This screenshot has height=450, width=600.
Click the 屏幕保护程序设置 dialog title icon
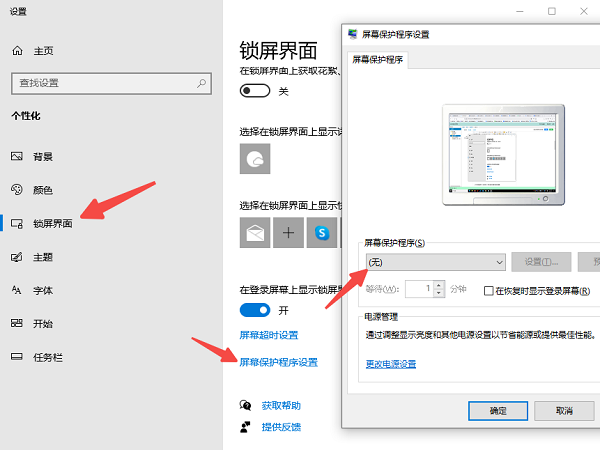(352, 34)
